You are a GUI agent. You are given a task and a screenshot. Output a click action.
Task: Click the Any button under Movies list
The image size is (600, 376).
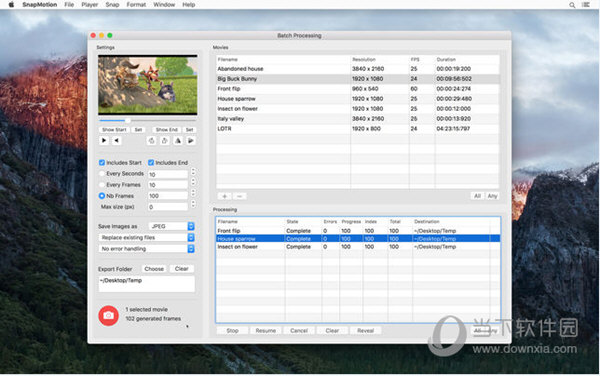tap(492, 196)
